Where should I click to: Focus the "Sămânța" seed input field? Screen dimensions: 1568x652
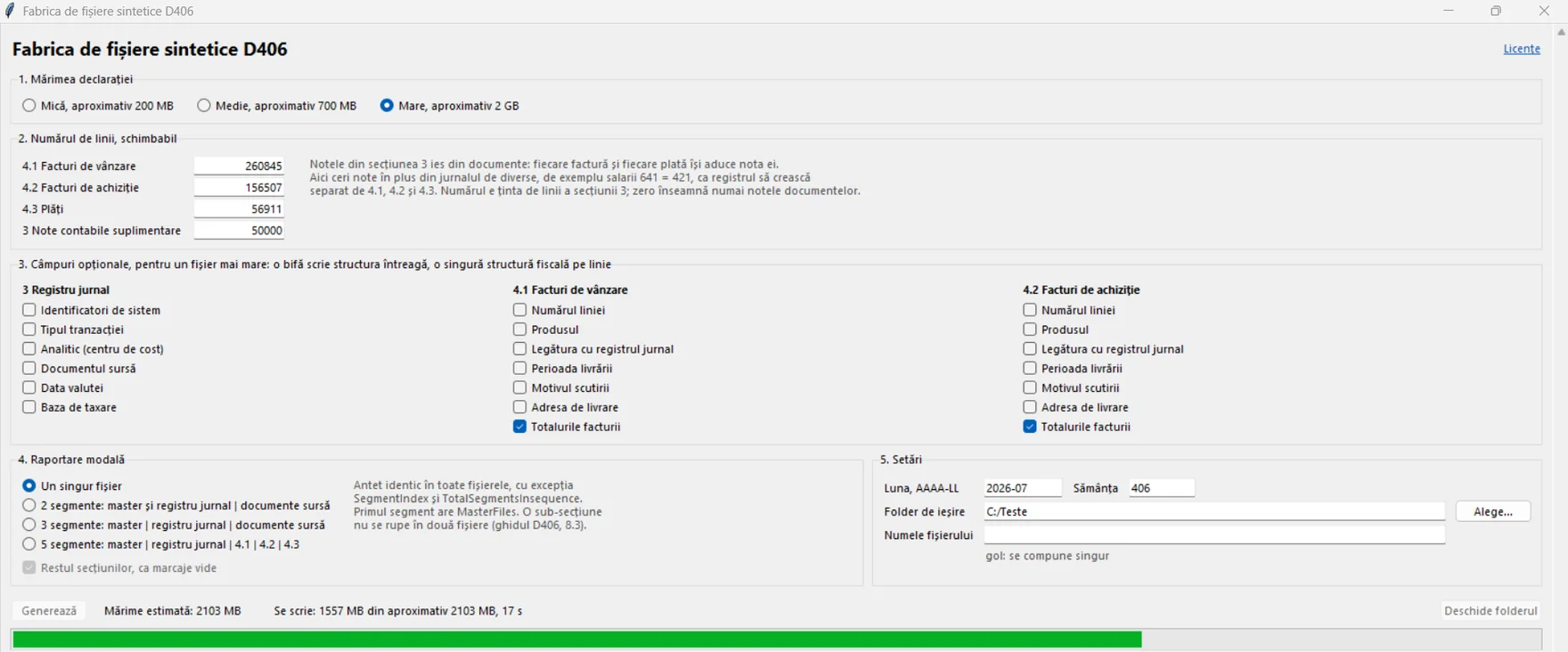pyautogui.click(x=1162, y=488)
